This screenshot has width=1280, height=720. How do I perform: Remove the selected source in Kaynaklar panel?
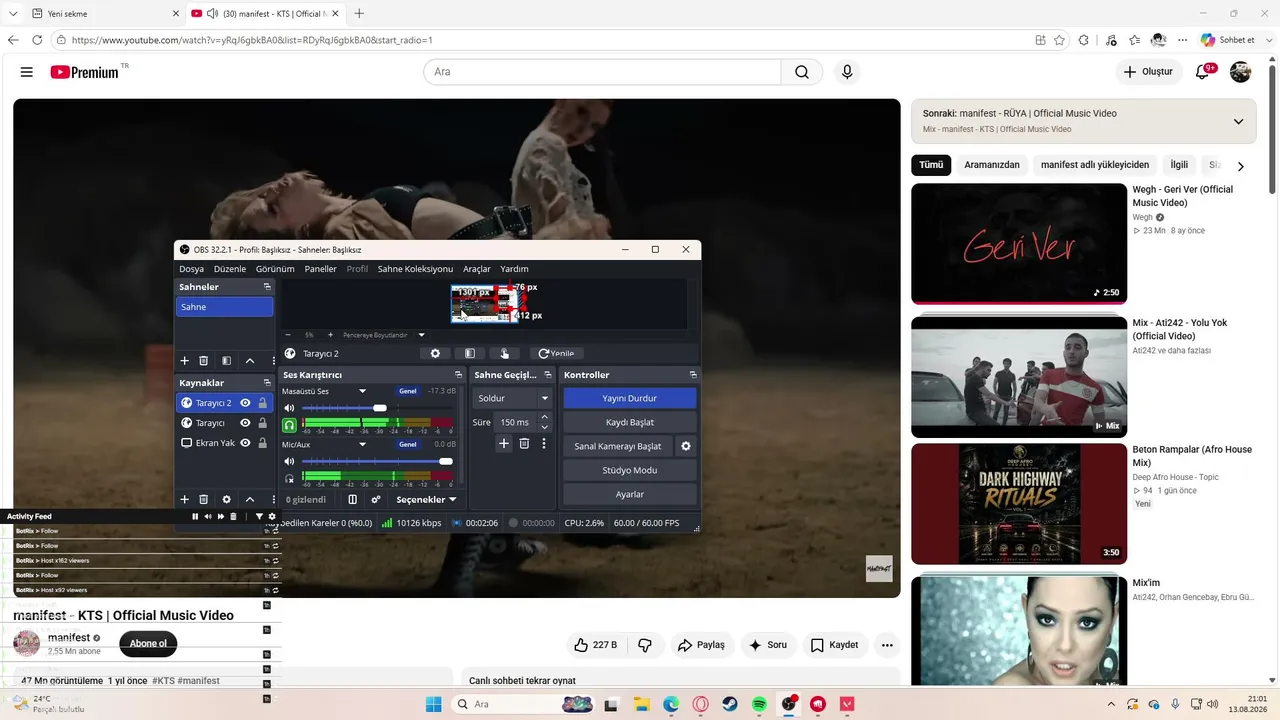(204, 499)
